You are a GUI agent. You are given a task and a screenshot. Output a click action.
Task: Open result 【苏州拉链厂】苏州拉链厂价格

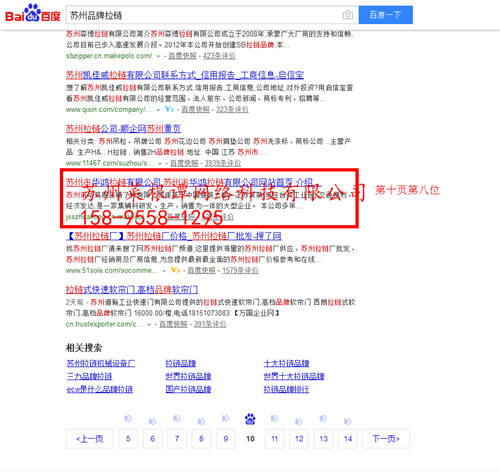(174, 236)
